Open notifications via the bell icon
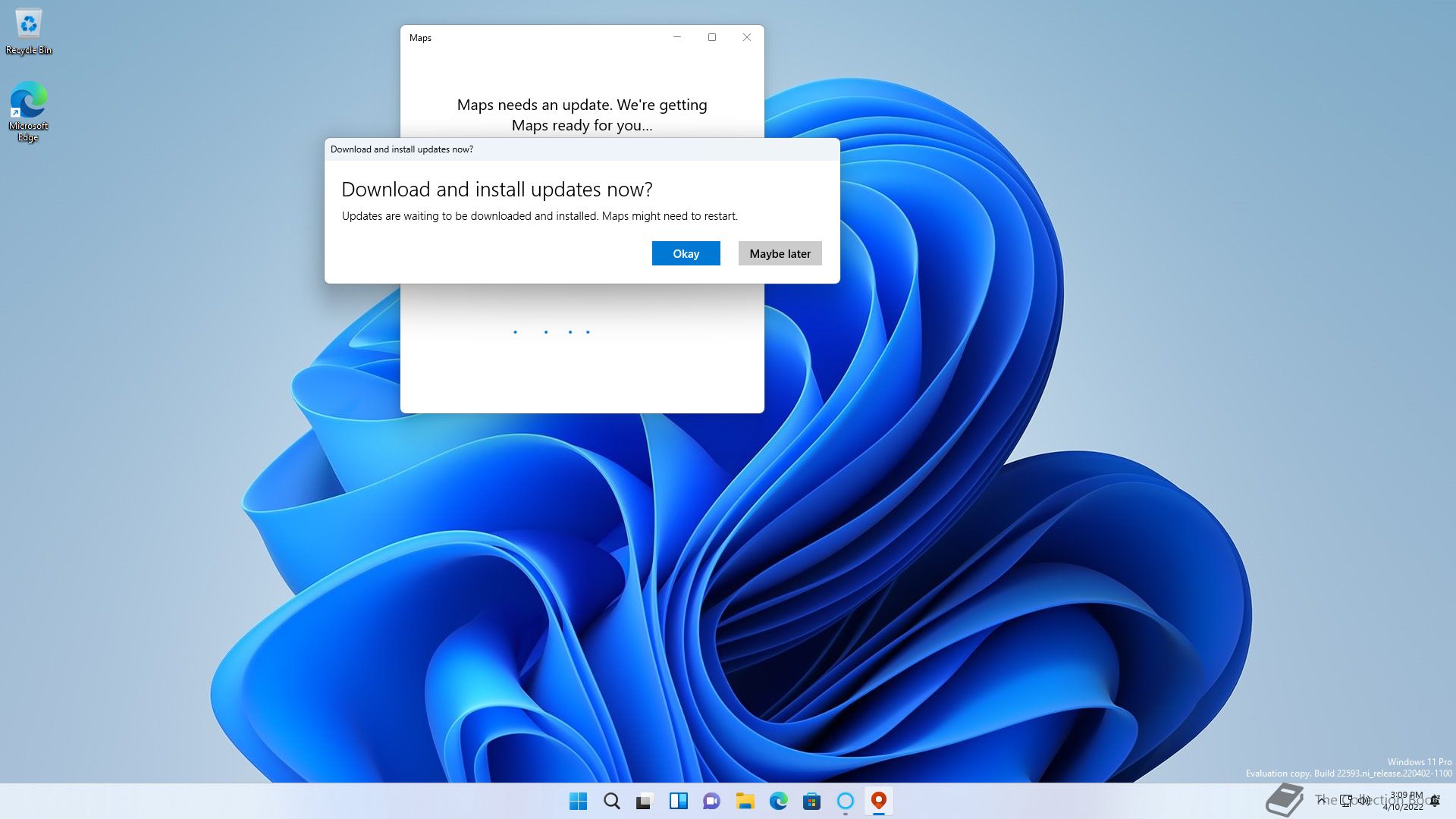 [1435, 801]
